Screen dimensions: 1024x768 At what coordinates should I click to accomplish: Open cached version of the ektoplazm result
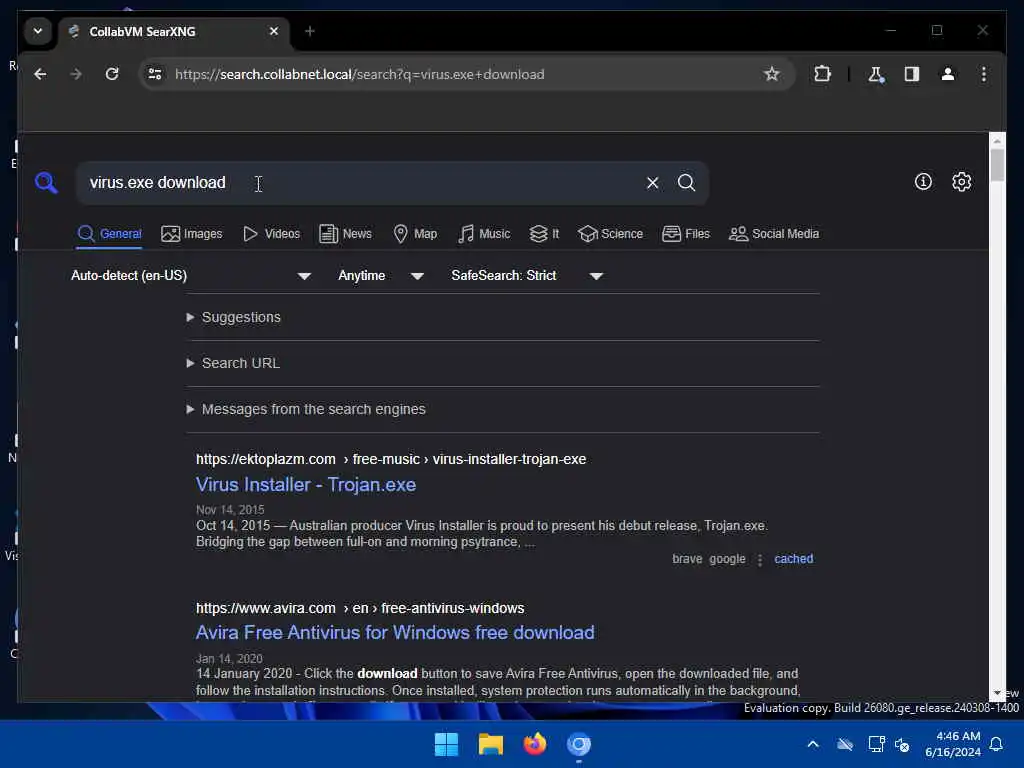click(x=793, y=559)
